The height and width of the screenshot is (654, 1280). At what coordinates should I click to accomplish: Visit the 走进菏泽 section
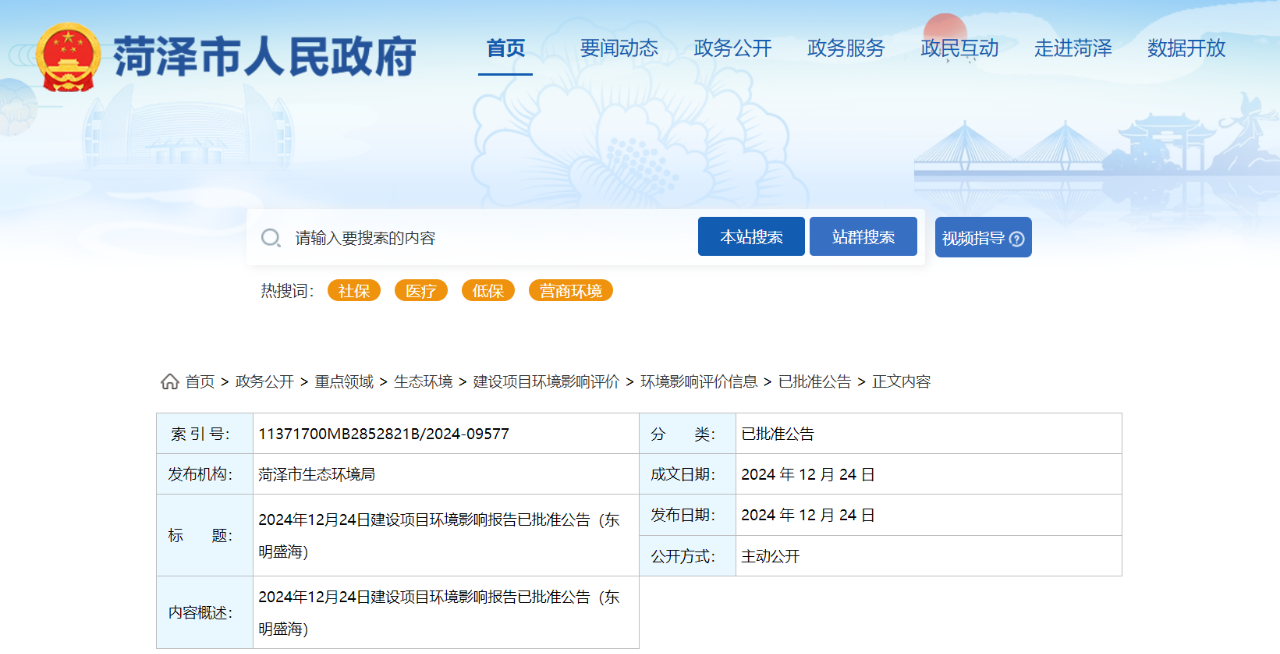(x=1073, y=48)
